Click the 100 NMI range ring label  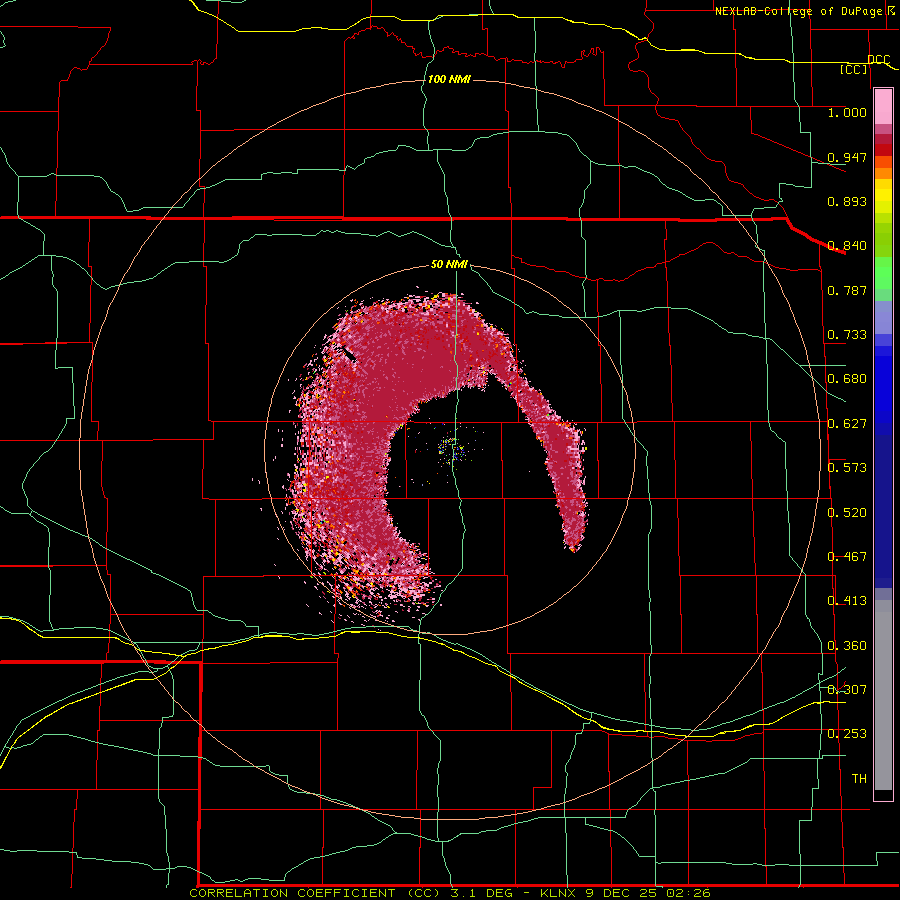tap(449, 79)
